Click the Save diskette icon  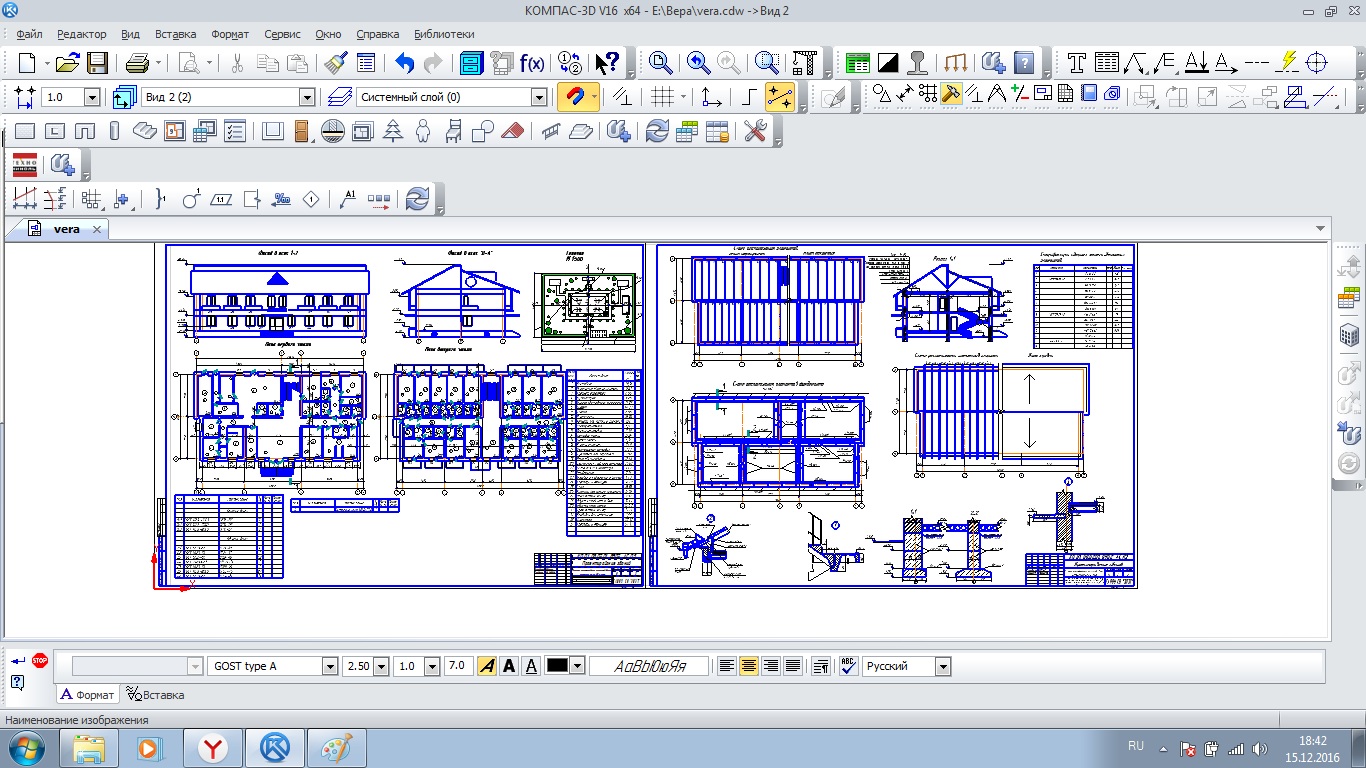click(97, 63)
